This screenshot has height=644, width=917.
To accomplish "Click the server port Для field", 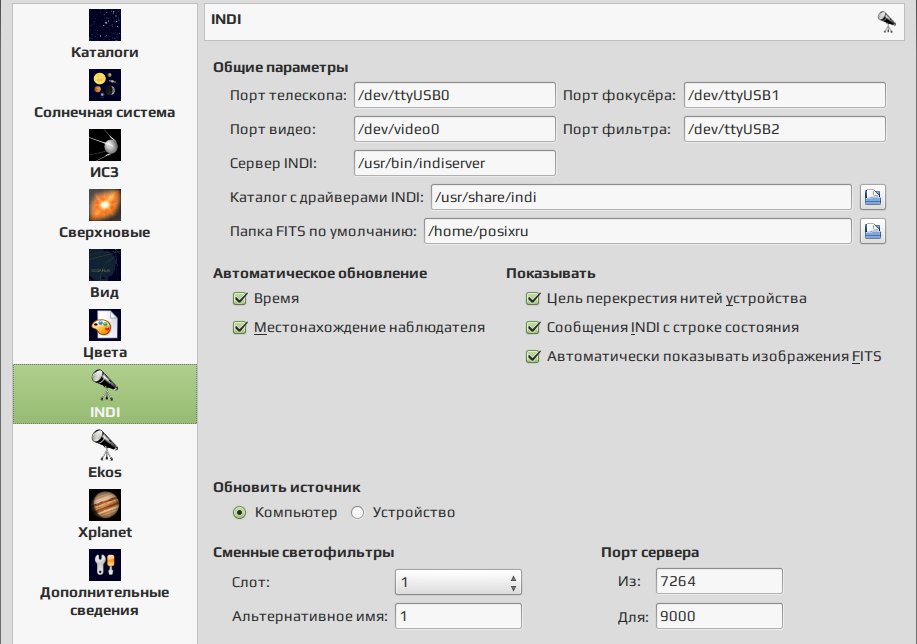I will click(x=719, y=616).
